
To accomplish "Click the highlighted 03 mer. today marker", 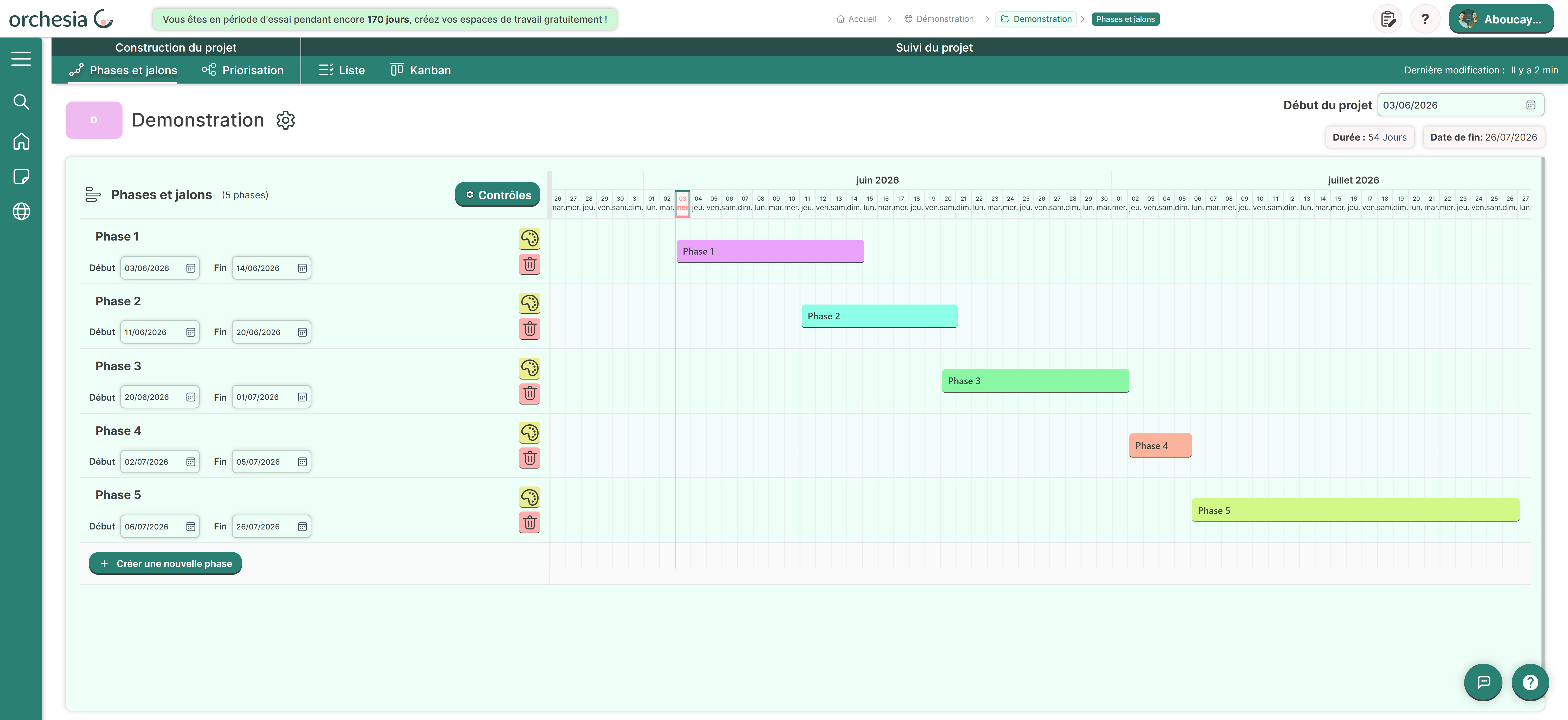I will [682, 204].
